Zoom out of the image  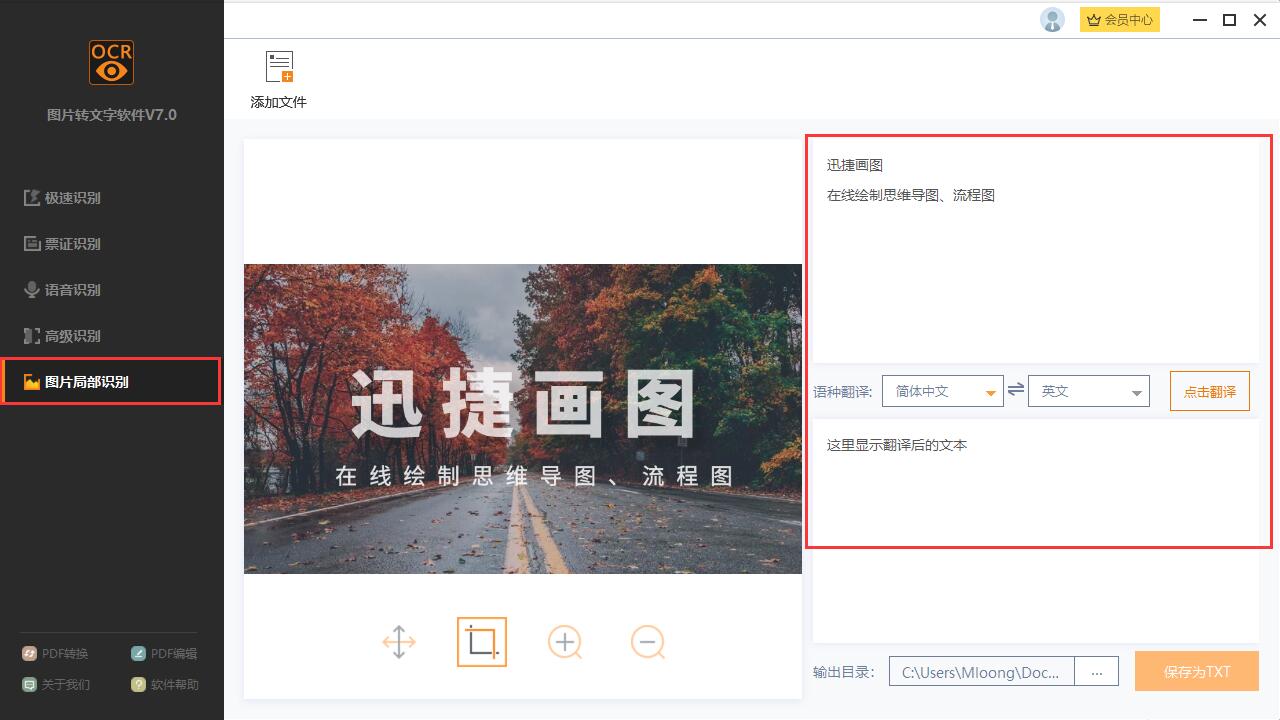tap(648, 642)
